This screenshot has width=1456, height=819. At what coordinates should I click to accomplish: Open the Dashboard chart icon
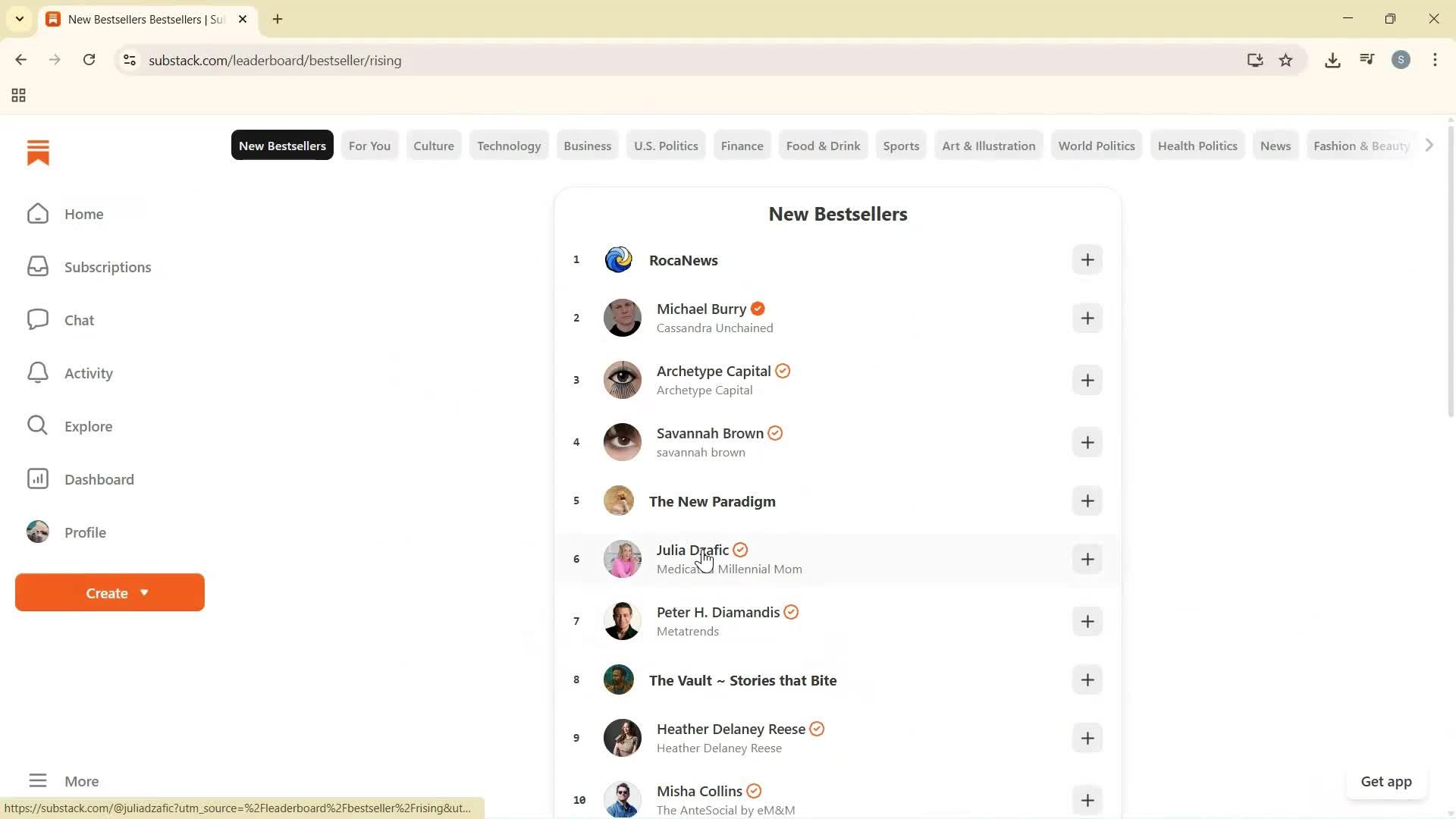pos(37,479)
